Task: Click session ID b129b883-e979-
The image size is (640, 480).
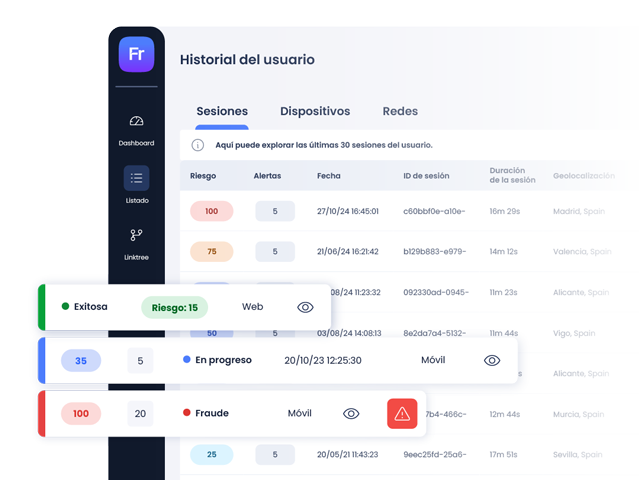Action: [434, 251]
